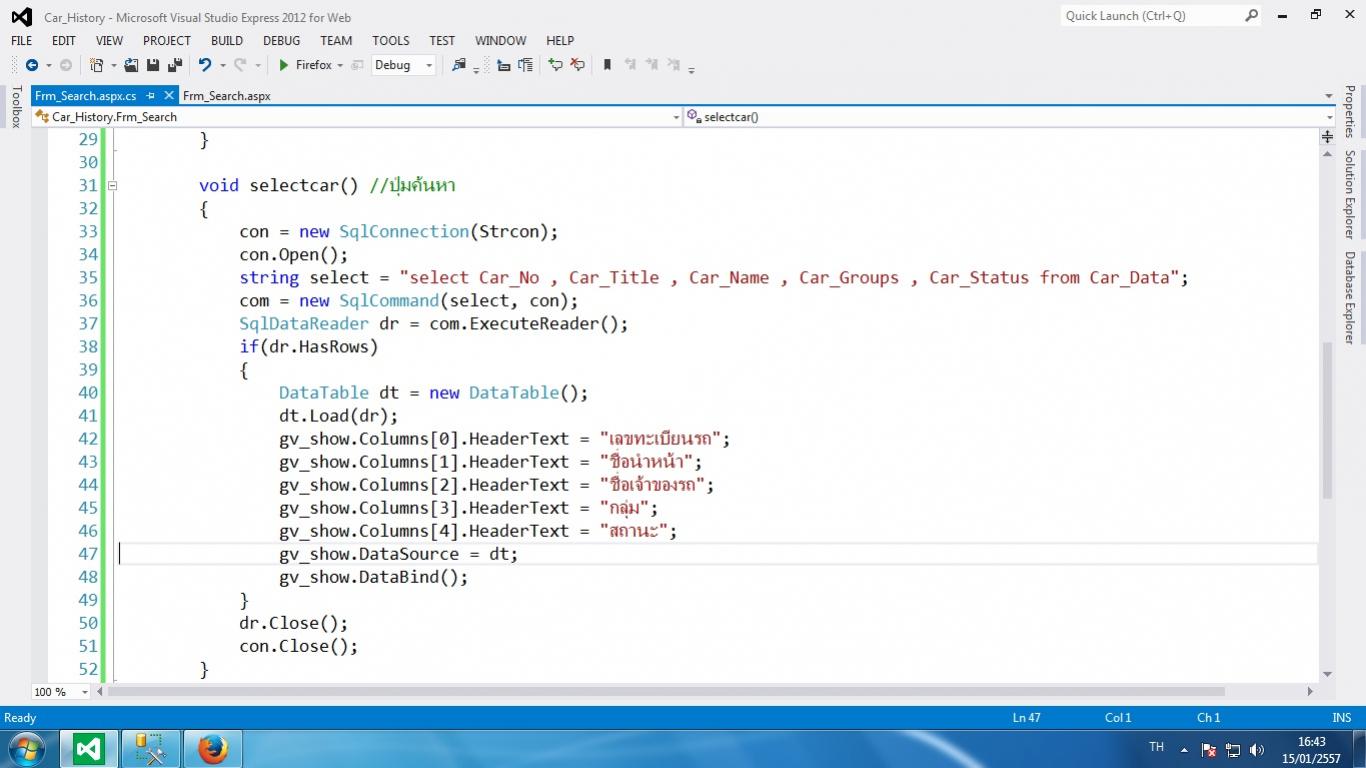The width and height of the screenshot is (1366, 768).
Task: Open the active document tabs list dropdown
Action: tap(1329, 96)
